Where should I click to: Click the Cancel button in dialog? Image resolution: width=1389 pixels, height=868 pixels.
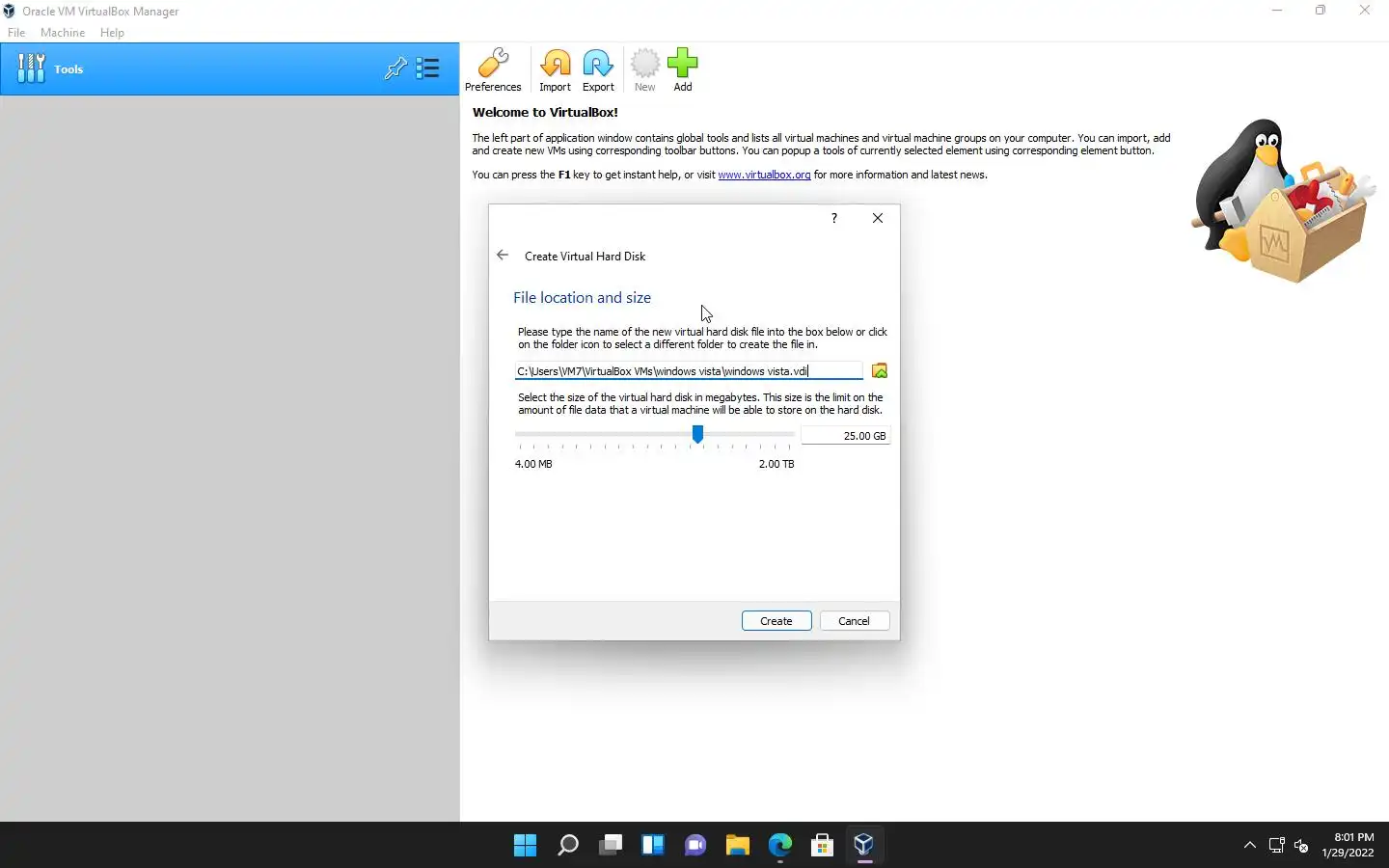point(855,621)
